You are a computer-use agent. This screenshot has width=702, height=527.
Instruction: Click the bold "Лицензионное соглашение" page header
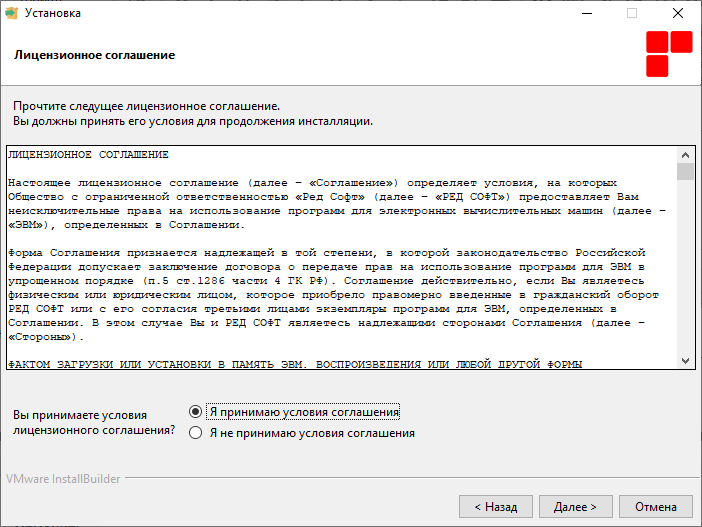(94, 55)
